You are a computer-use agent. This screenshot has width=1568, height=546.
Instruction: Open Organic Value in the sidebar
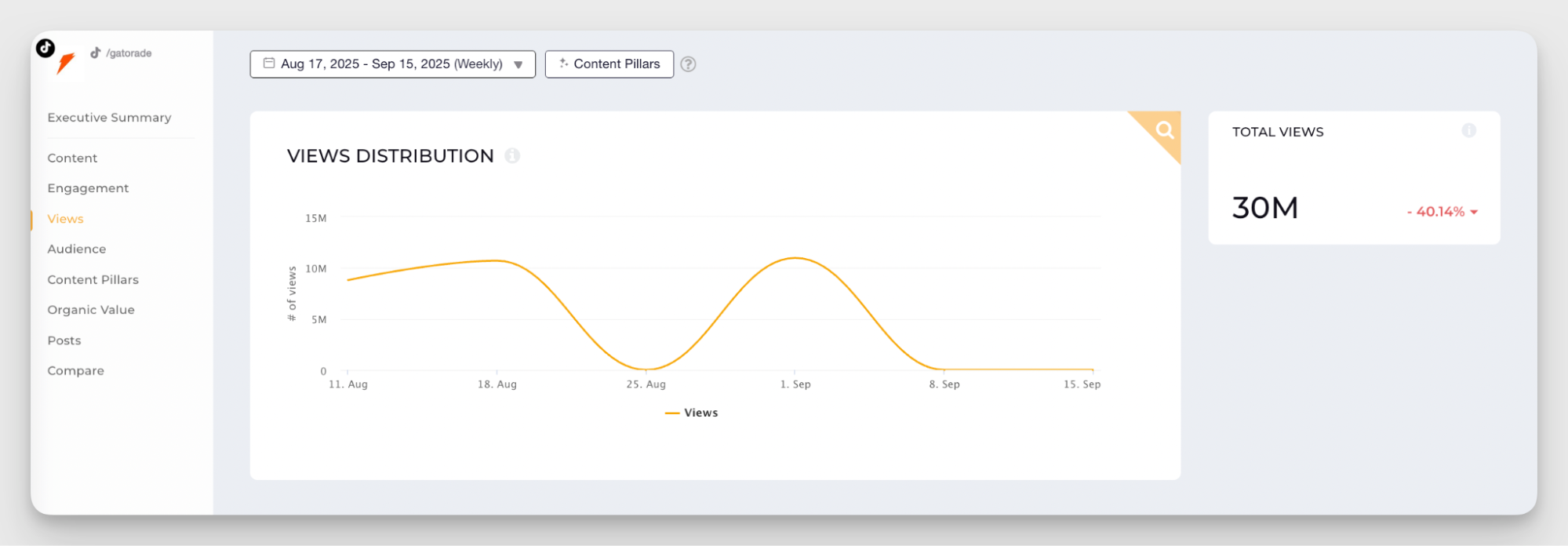coord(91,310)
